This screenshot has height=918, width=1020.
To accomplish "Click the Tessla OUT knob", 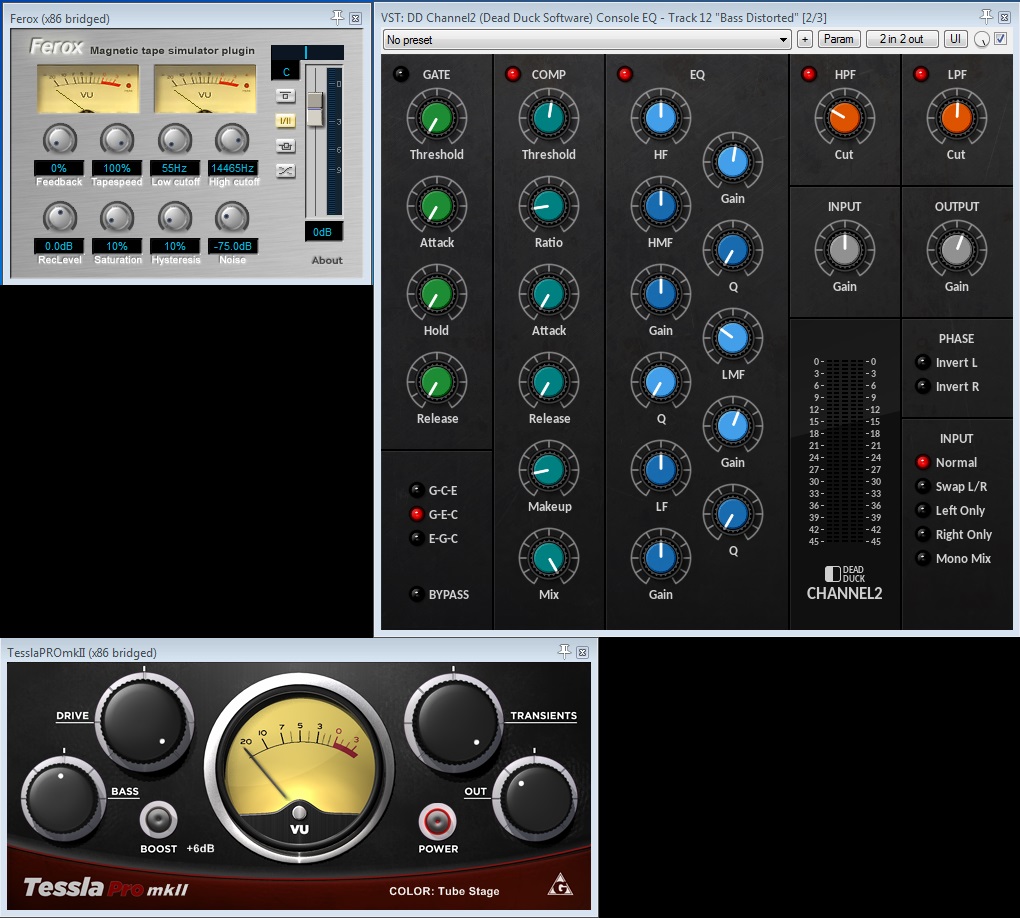I will (535, 798).
